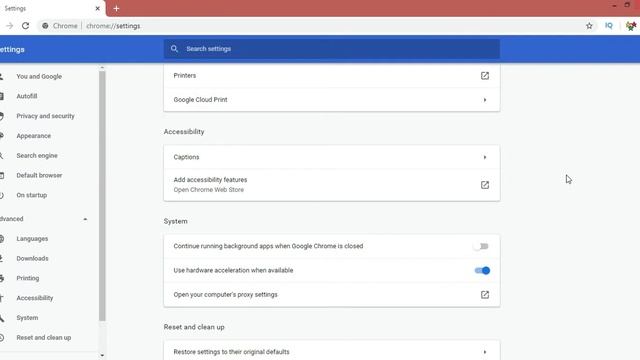Click the Chrome site info icon in address bar
Viewport: 640px width, 360px height.
point(45,26)
